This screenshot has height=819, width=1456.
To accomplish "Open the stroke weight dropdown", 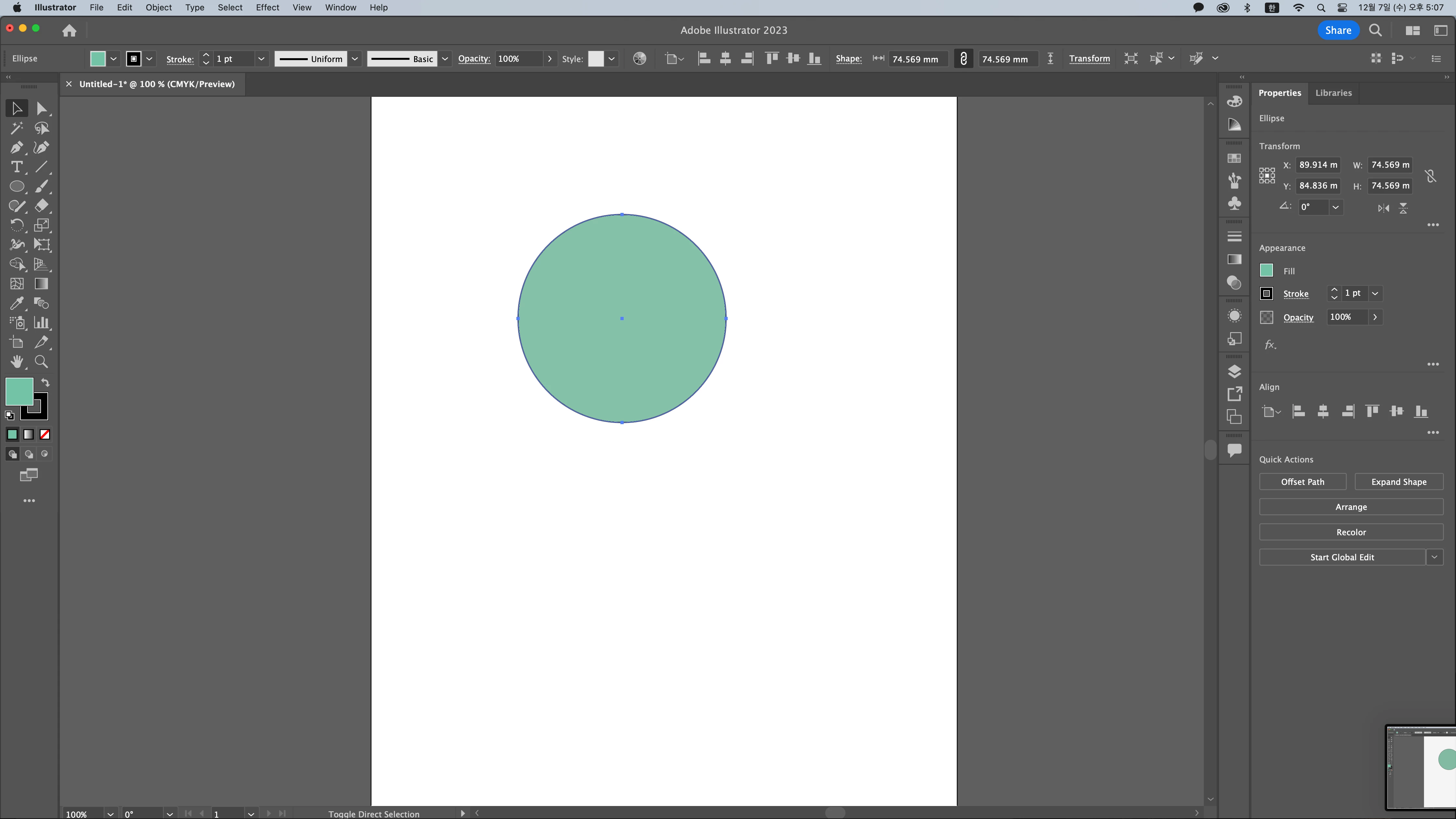I will pos(261,59).
